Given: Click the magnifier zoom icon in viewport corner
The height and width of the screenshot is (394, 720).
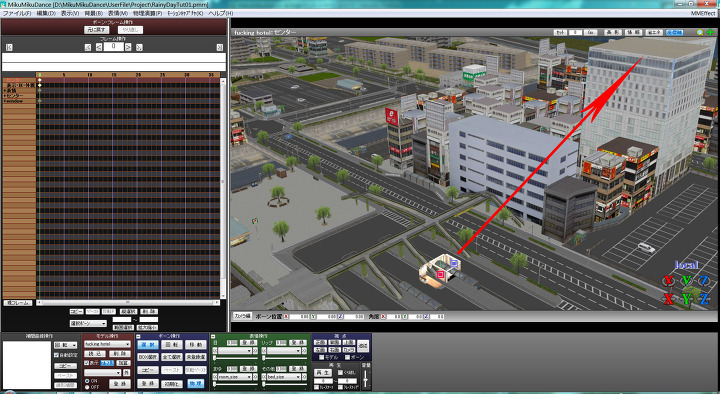Looking at the screenshot, I should [x=700, y=33].
